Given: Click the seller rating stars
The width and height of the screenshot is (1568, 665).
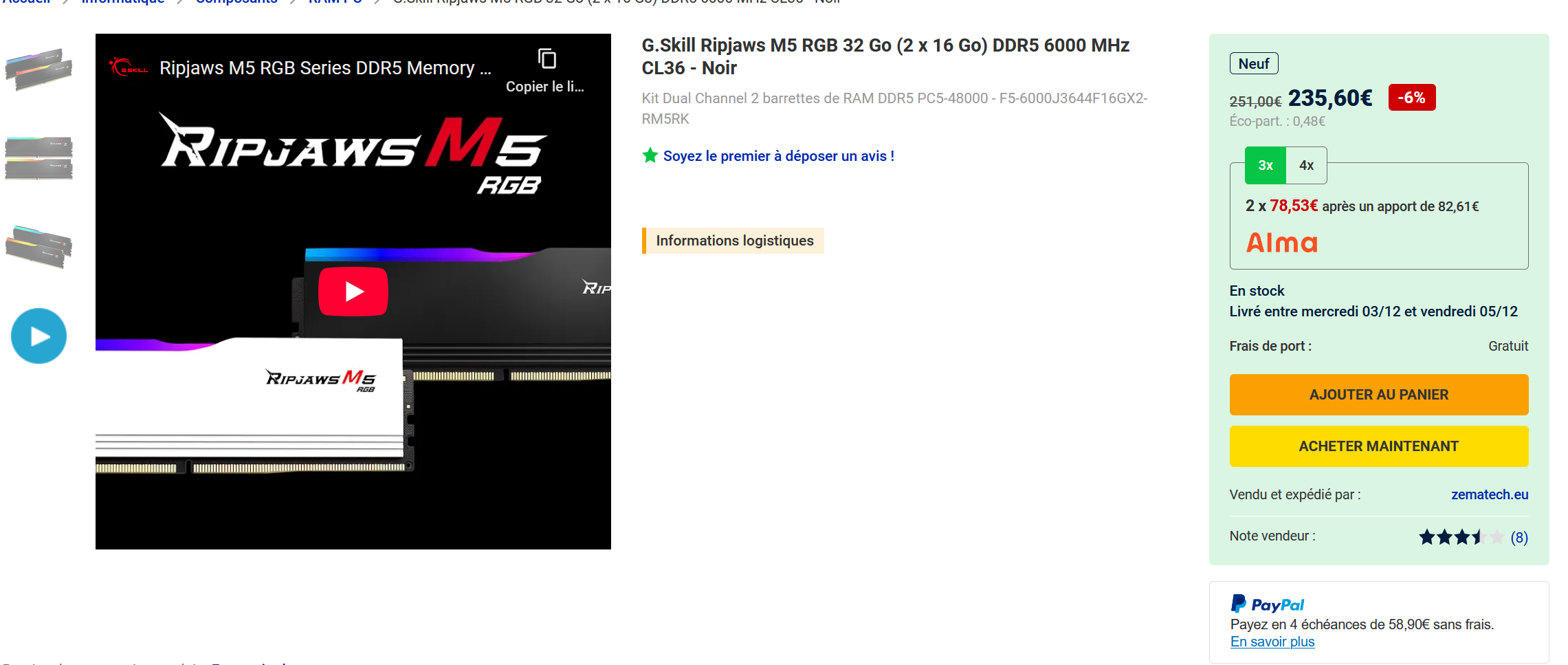Looking at the screenshot, I should 1461,537.
